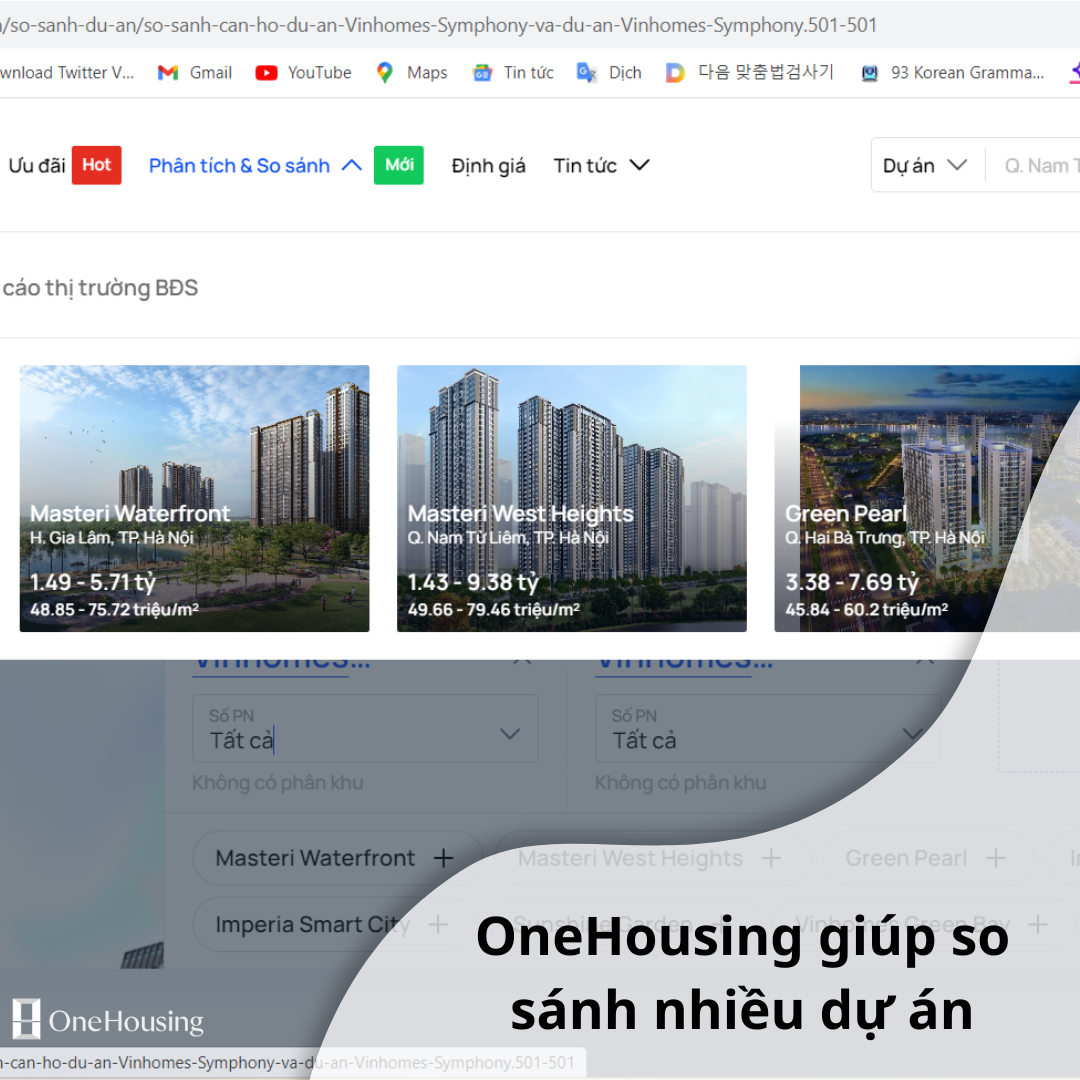The height and width of the screenshot is (1080, 1080).
Task: Open the Dịch translate bookmark
Action: [x=610, y=72]
